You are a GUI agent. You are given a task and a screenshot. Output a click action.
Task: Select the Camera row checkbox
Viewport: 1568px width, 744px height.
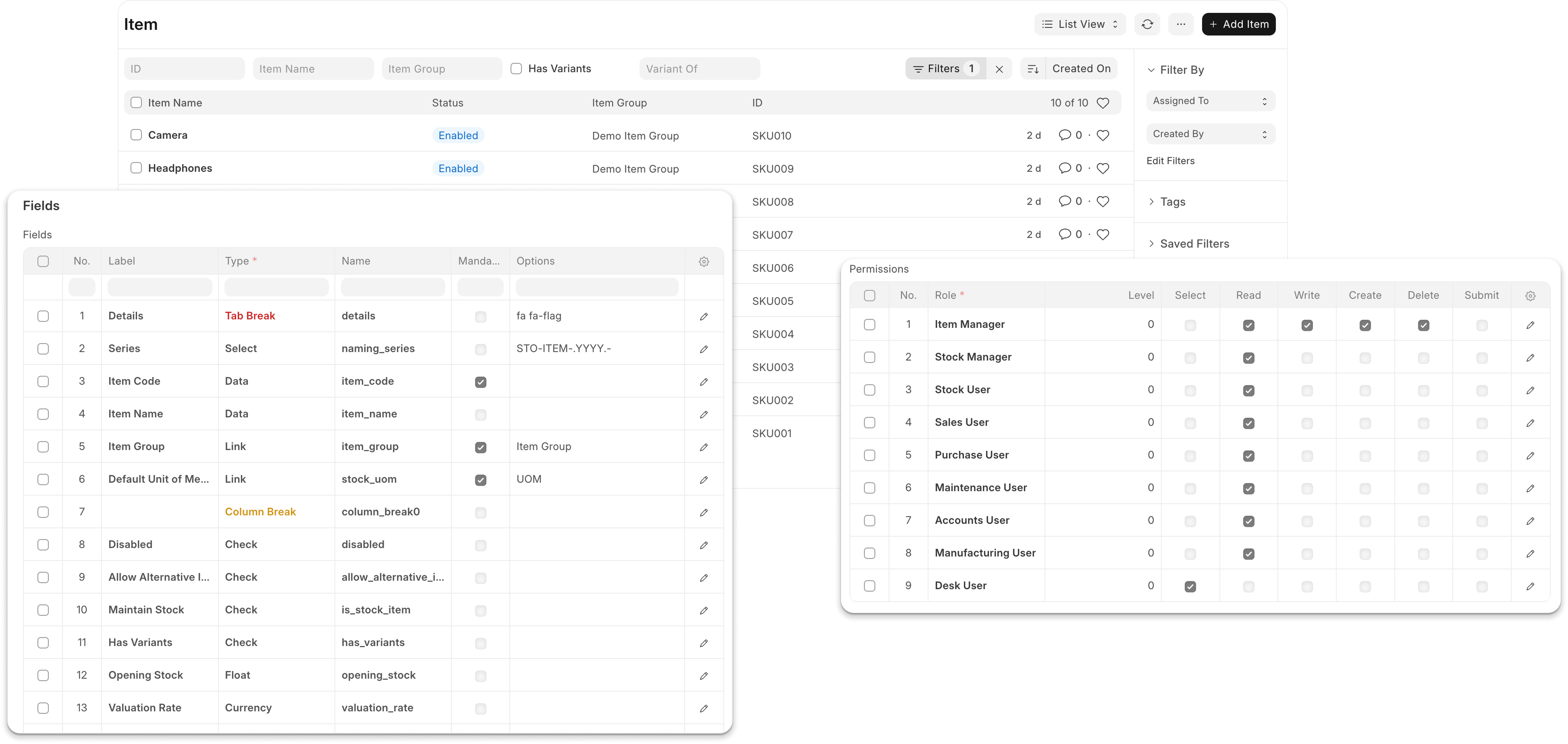click(136, 135)
